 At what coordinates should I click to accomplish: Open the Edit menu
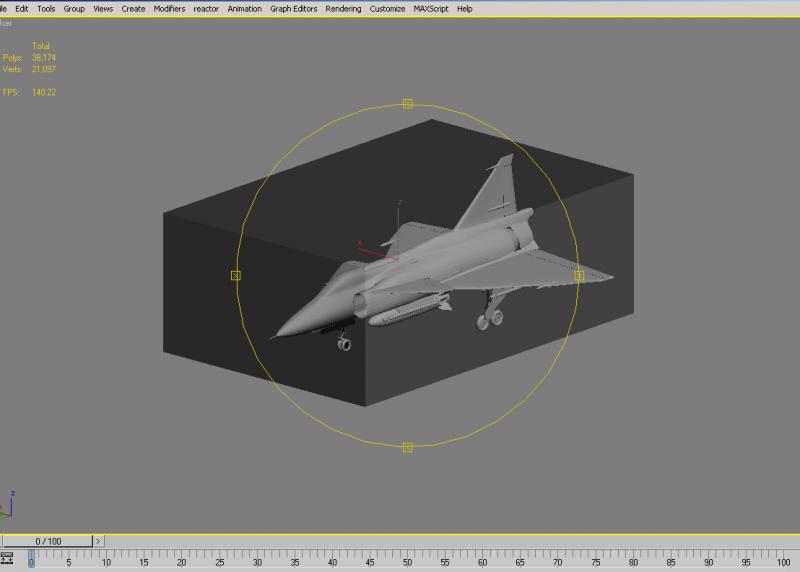pos(21,9)
